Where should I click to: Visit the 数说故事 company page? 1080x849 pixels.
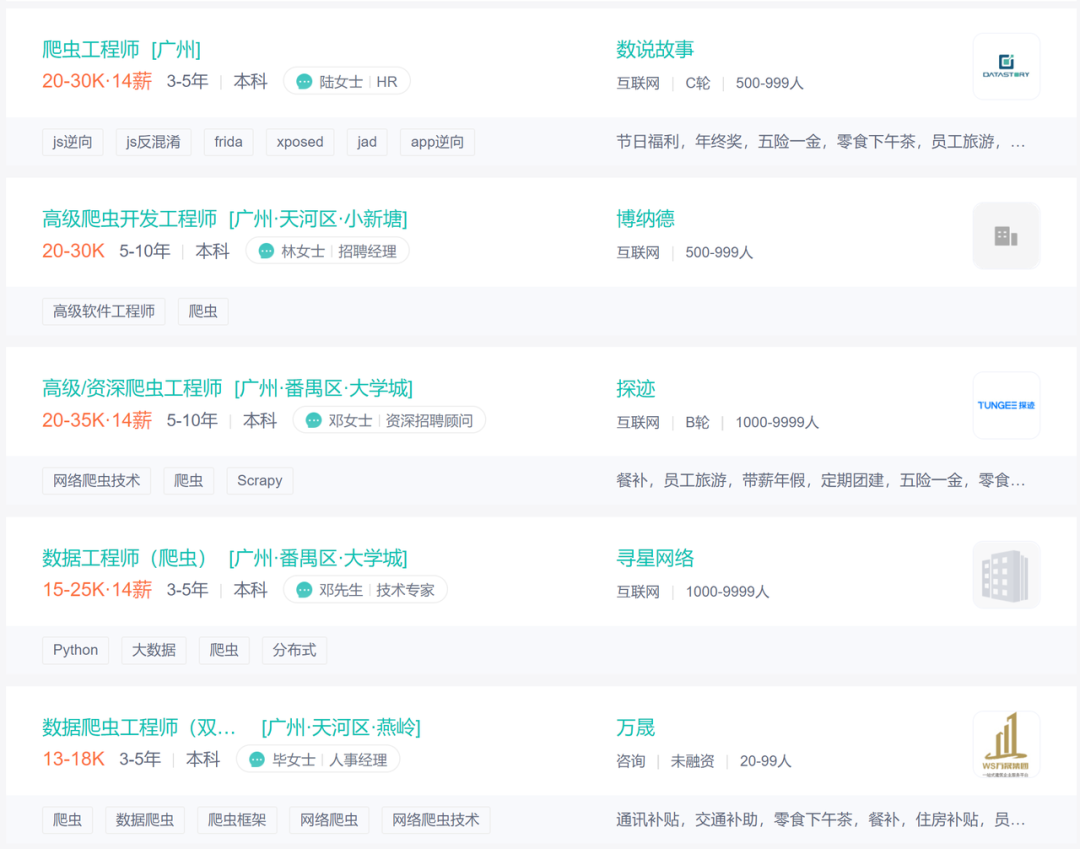pyautogui.click(x=654, y=49)
